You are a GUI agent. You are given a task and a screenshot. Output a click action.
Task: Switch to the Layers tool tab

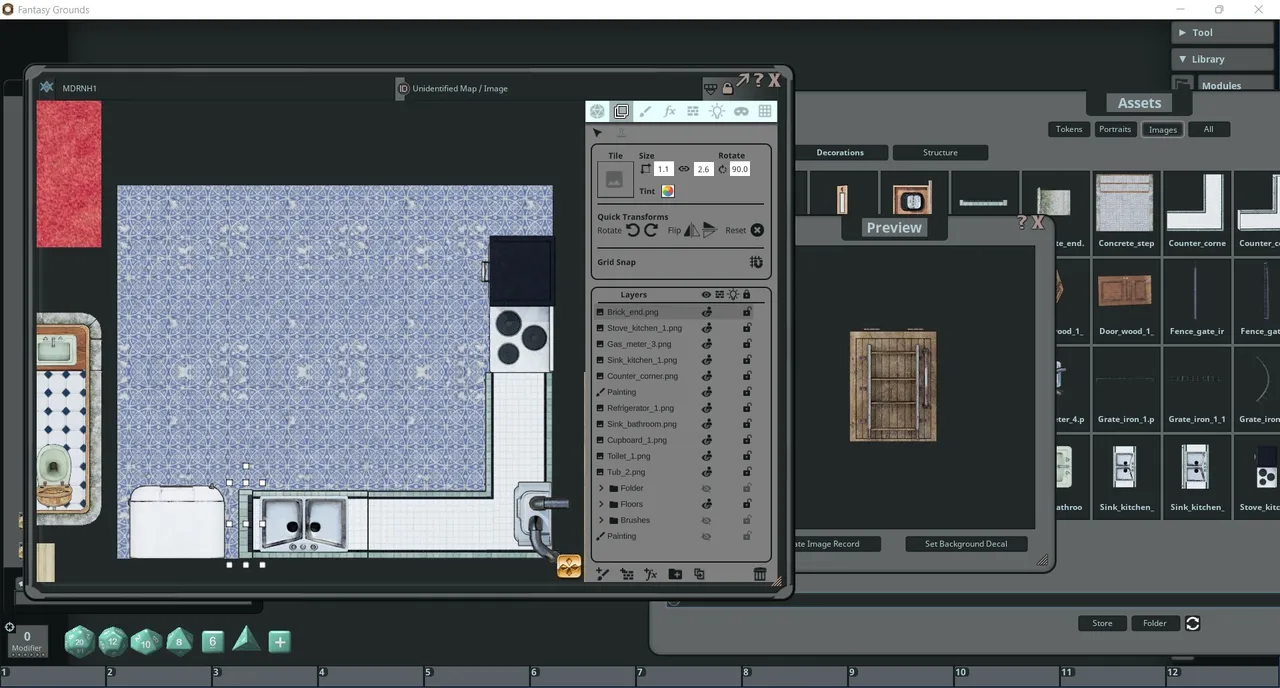(621, 111)
